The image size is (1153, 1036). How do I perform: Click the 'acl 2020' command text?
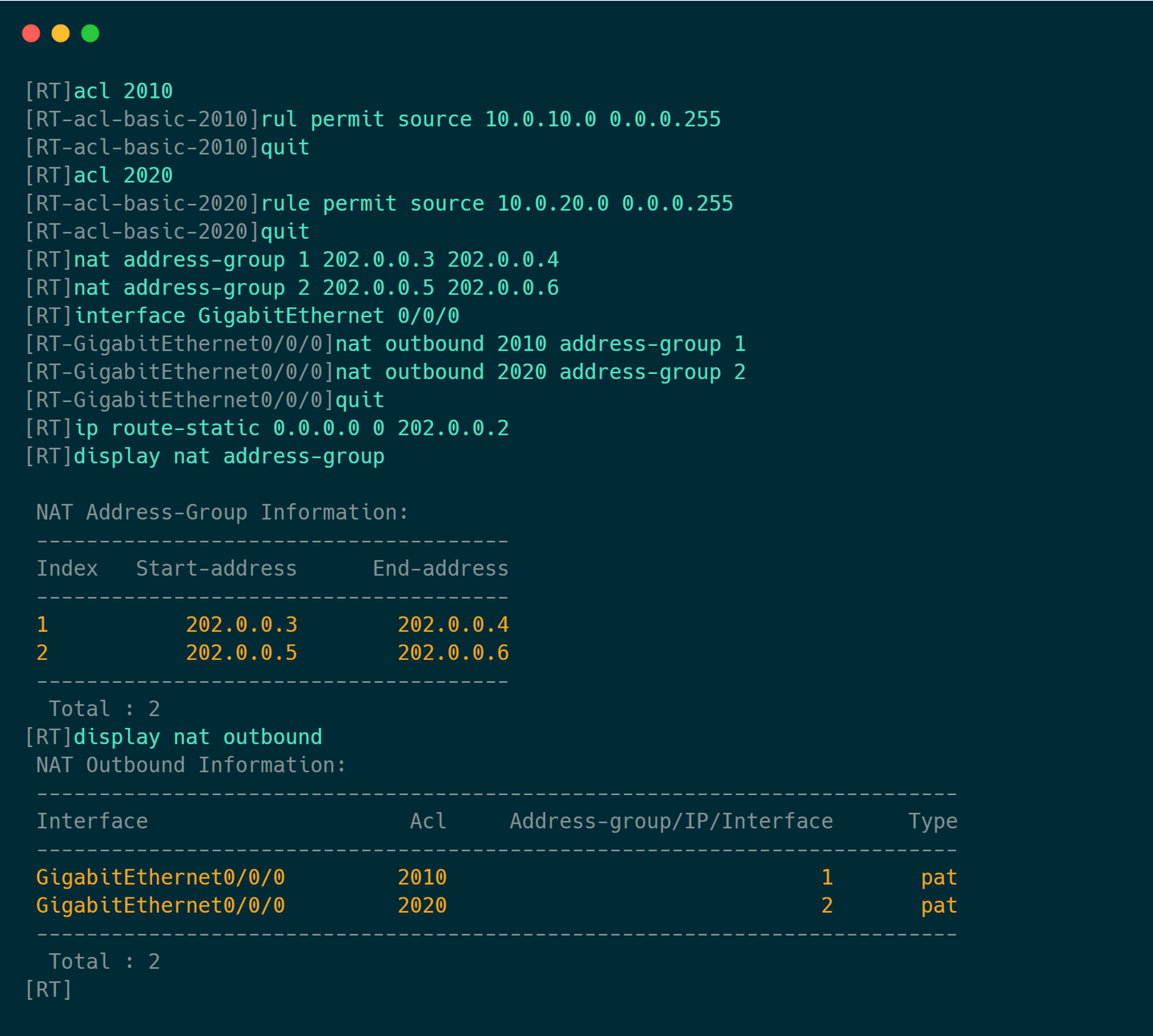[x=123, y=175]
